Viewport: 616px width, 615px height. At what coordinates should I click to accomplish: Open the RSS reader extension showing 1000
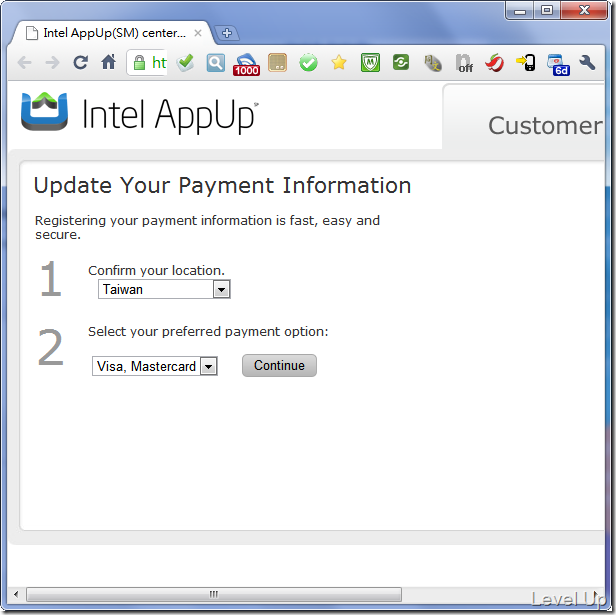246,64
